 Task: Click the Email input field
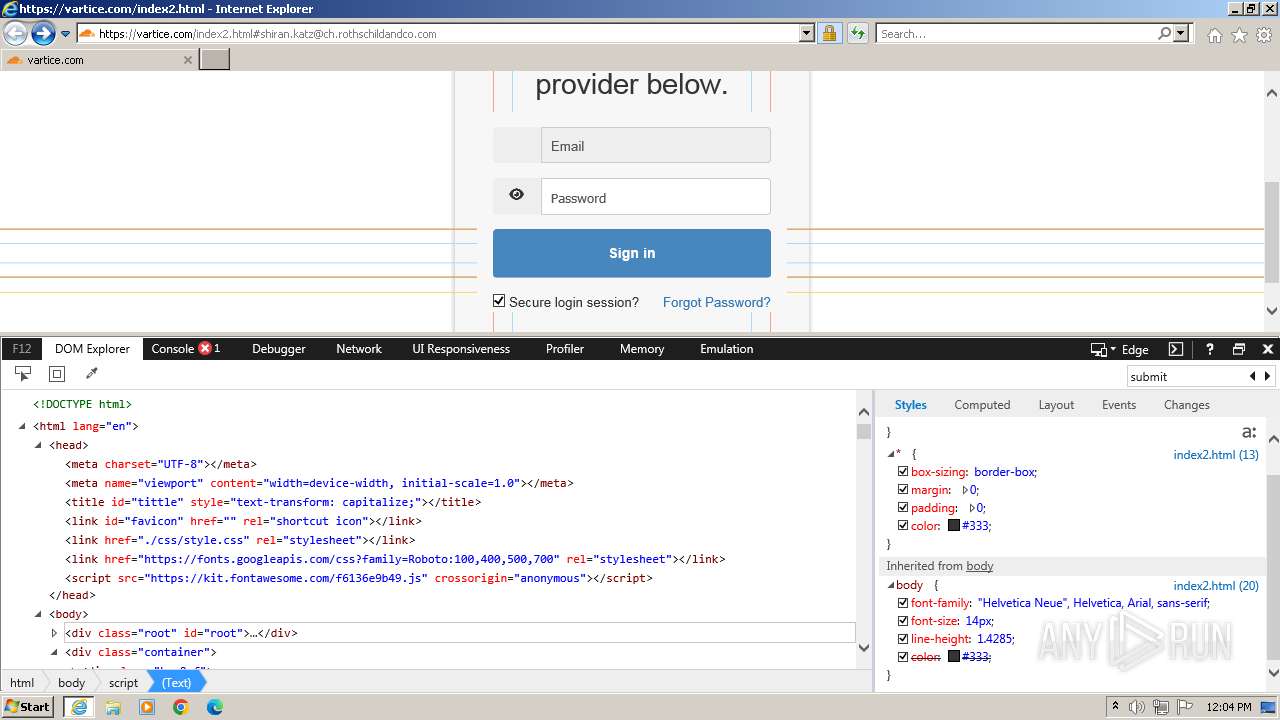click(656, 145)
